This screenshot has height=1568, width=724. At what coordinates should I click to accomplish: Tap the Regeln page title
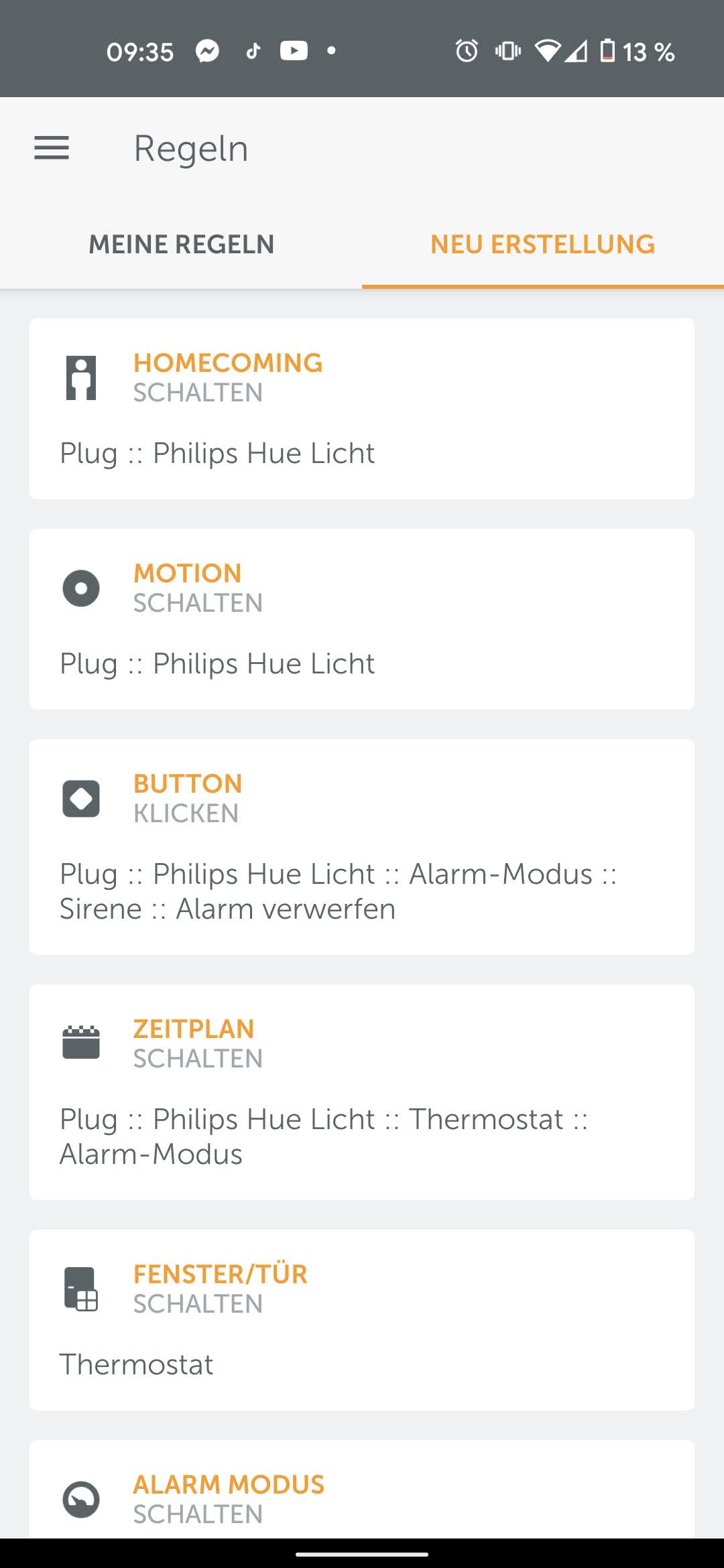tap(191, 149)
